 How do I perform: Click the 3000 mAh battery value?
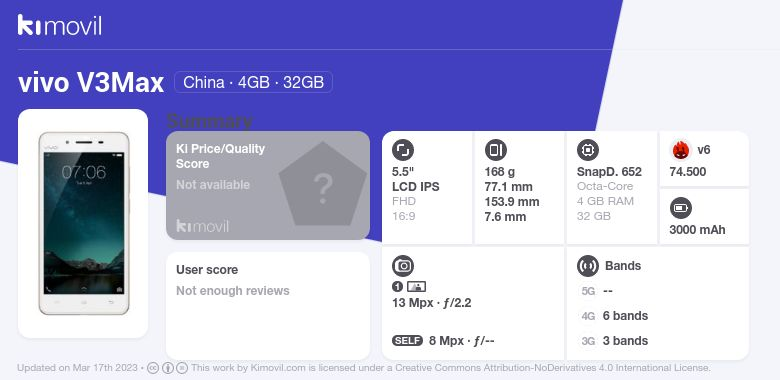pyautogui.click(x=697, y=230)
